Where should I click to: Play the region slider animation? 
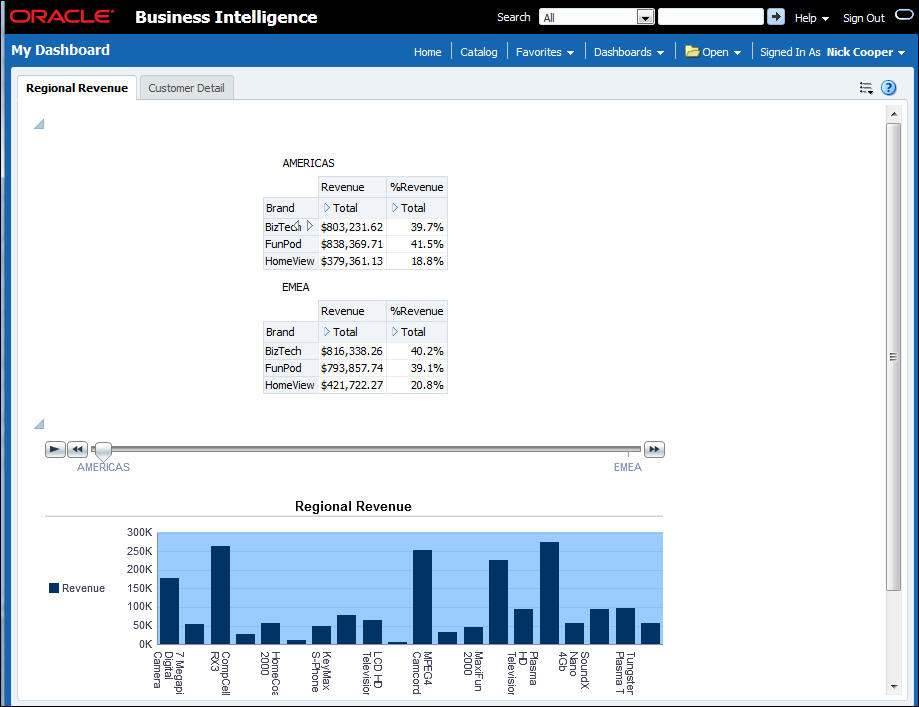tap(55, 450)
